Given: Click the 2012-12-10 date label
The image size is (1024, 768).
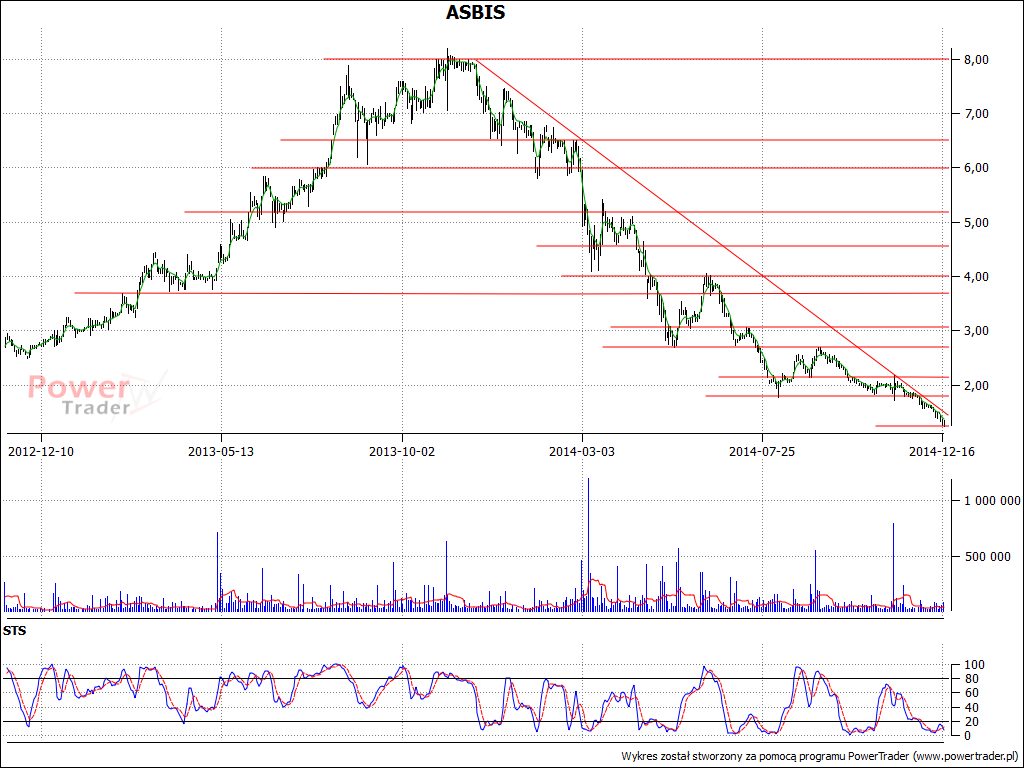Looking at the screenshot, I should point(41,451).
